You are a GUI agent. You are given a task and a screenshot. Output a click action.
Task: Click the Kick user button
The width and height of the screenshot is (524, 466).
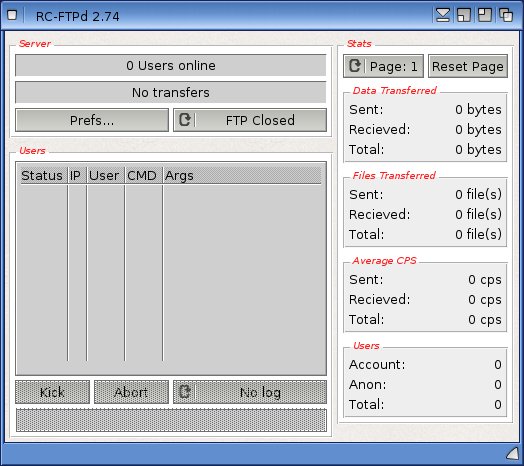52,392
